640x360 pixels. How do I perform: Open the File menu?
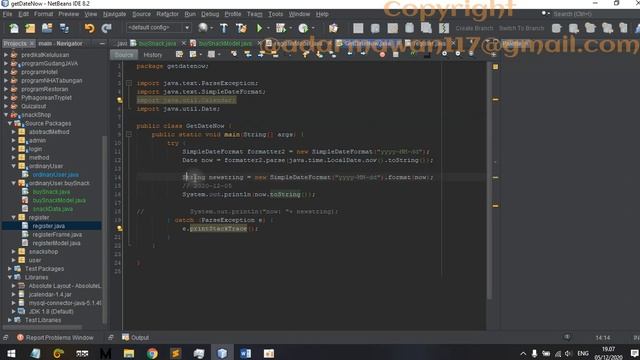click(7, 14)
